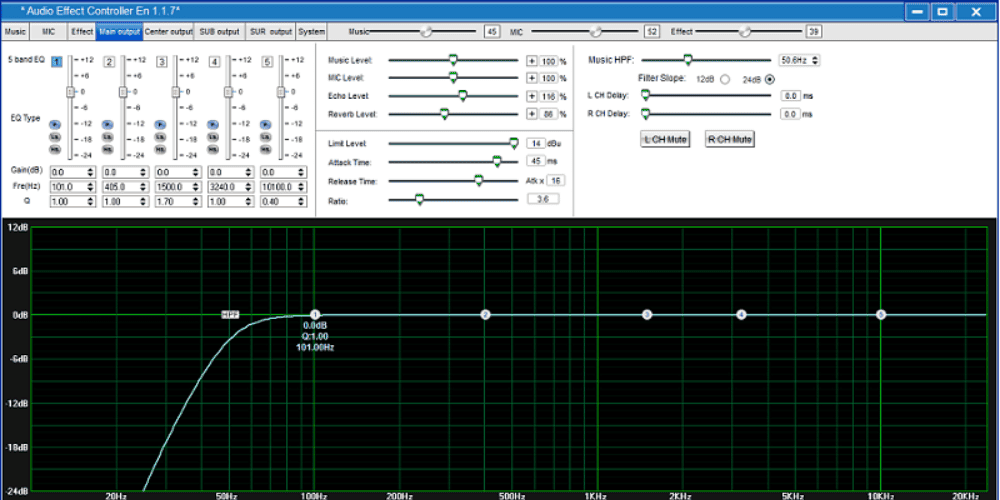Click the L CH Delay value field
This screenshot has width=1000, height=500.
click(790, 96)
